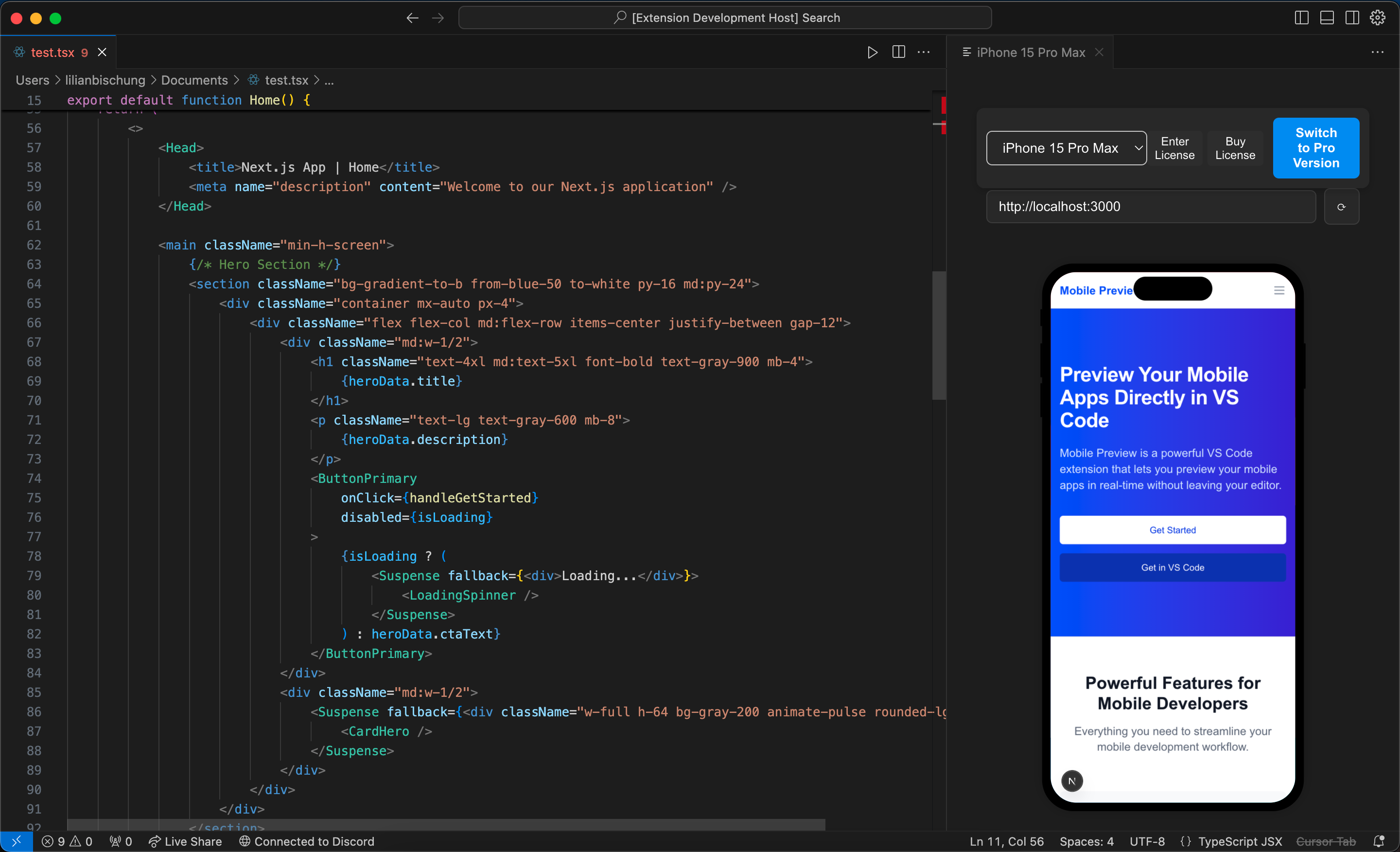This screenshot has width=1400, height=852.
Task: Focus the http://localhost:3000 URL field
Action: [x=1151, y=207]
